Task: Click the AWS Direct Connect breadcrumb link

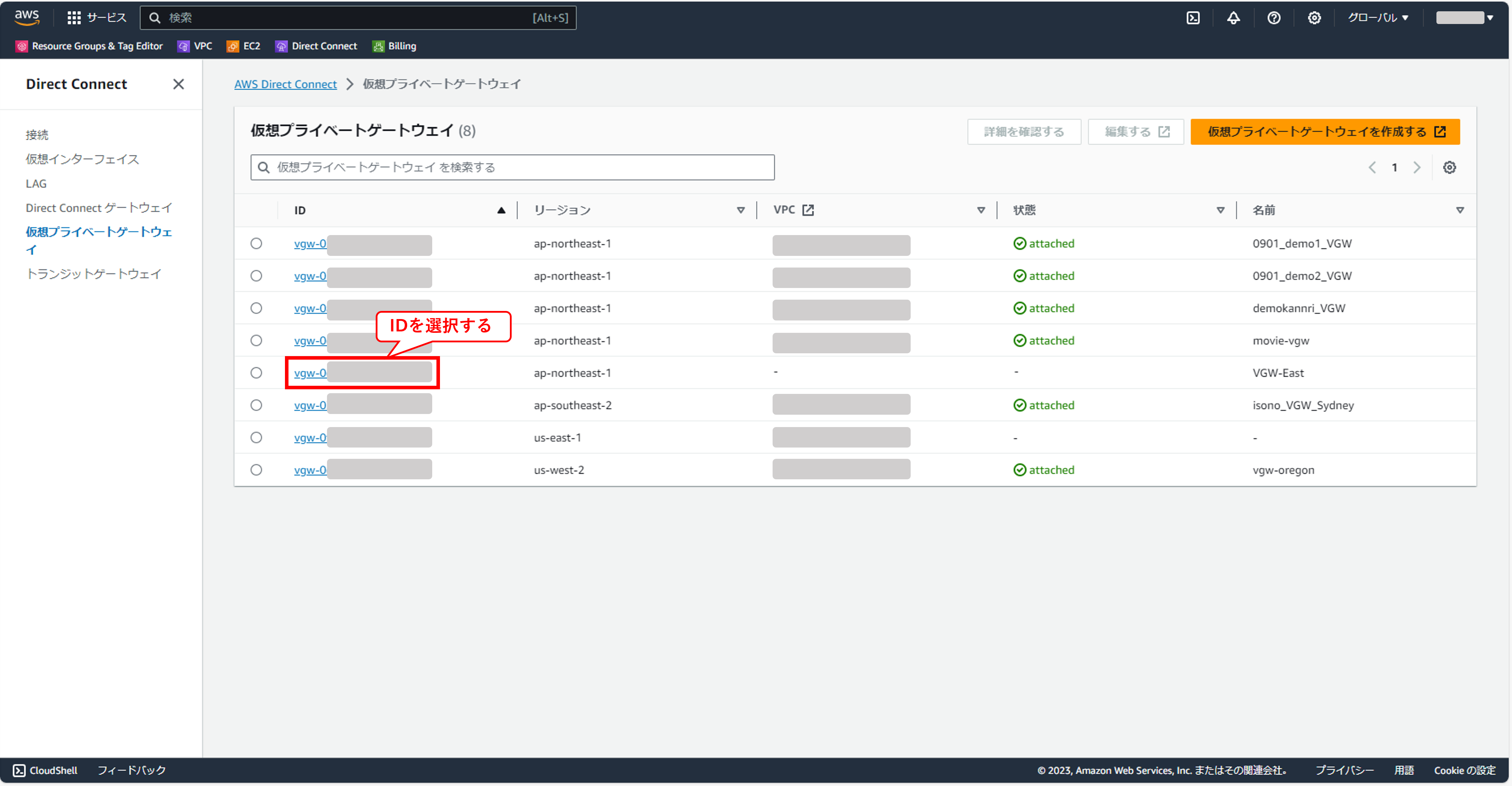Action: click(285, 84)
